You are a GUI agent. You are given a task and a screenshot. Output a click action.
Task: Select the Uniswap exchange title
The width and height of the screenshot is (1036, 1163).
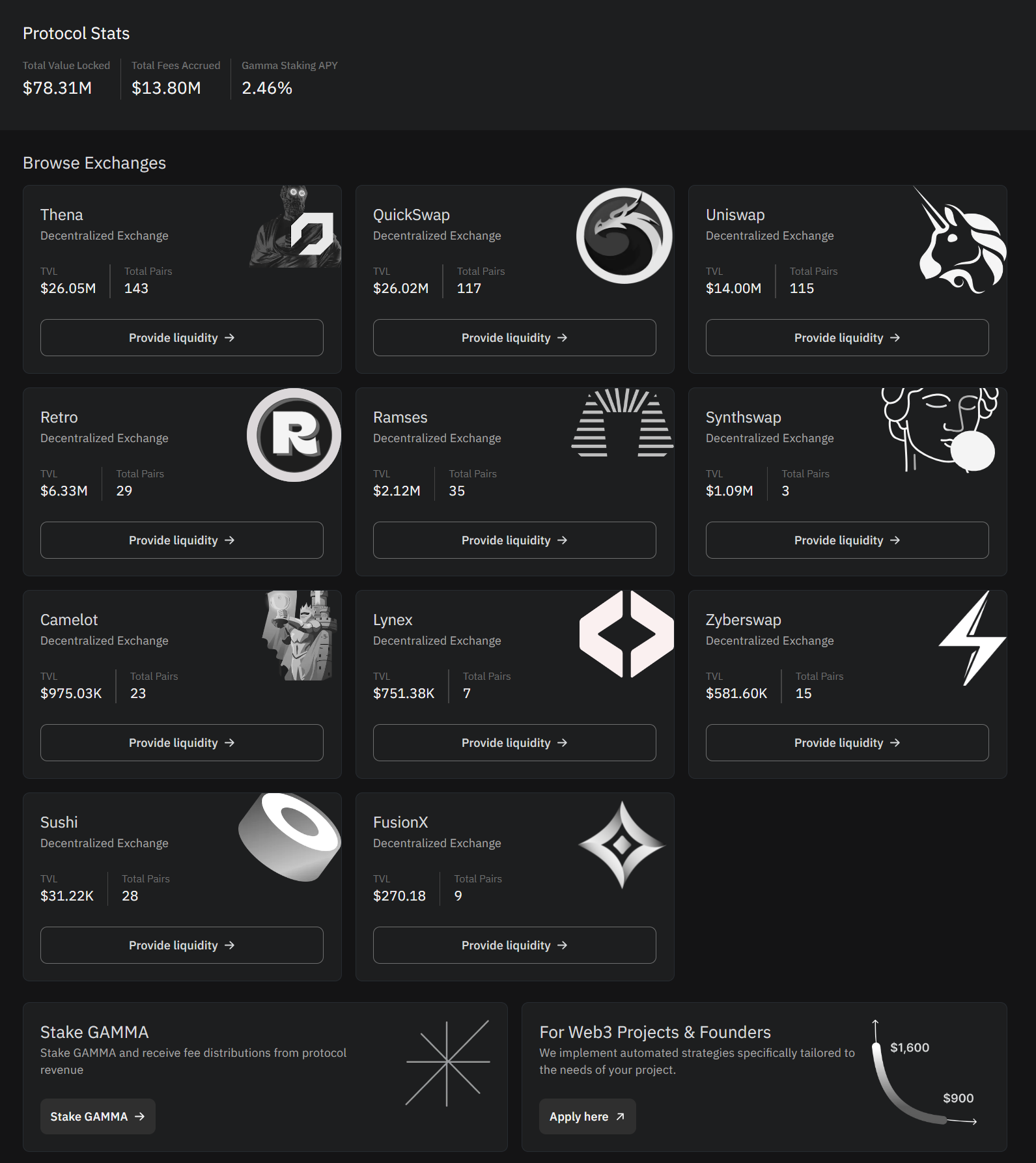point(735,215)
